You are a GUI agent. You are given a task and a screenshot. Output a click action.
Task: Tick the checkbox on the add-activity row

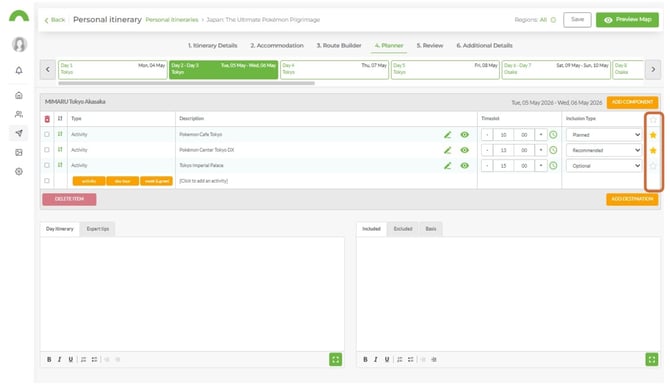tap(47, 180)
